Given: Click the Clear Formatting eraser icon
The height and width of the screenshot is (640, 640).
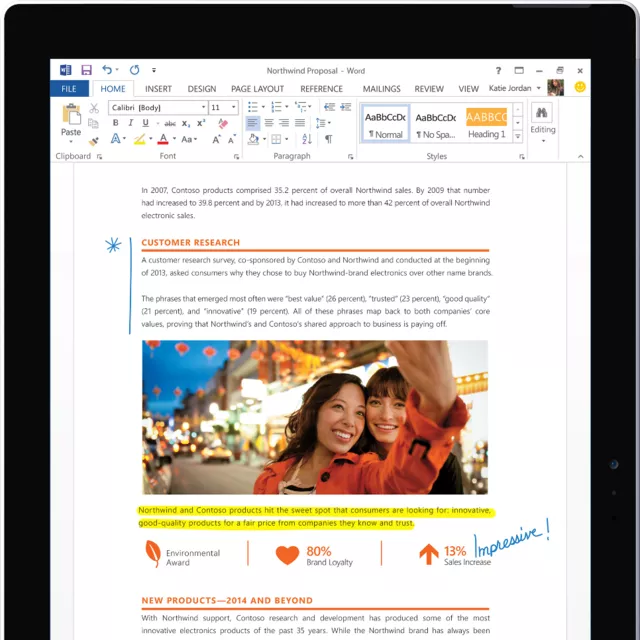Looking at the screenshot, I should 223,123.
